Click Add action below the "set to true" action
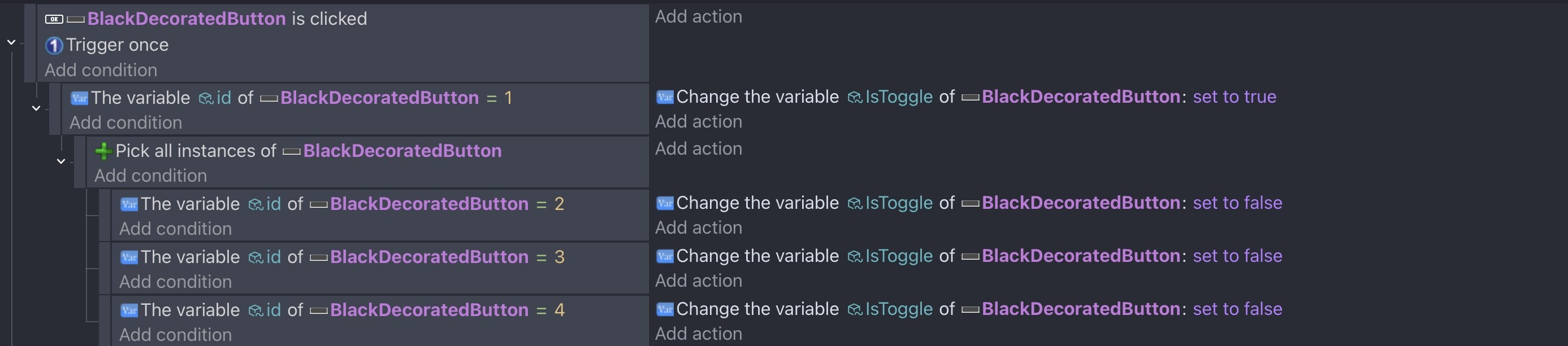Screen dimensions: 1568x346 coord(698,122)
